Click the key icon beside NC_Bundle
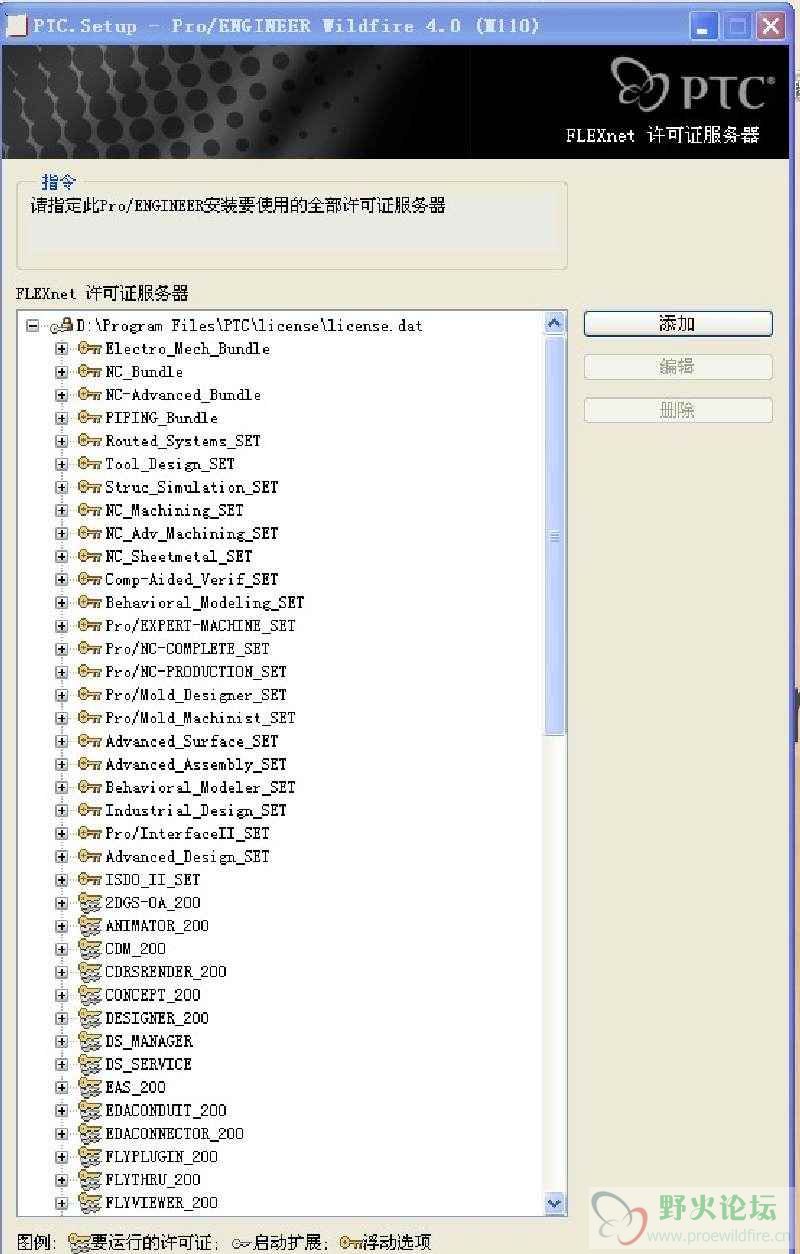The width and height of the screenshot is (800, 1254). (x=90, y=371)
